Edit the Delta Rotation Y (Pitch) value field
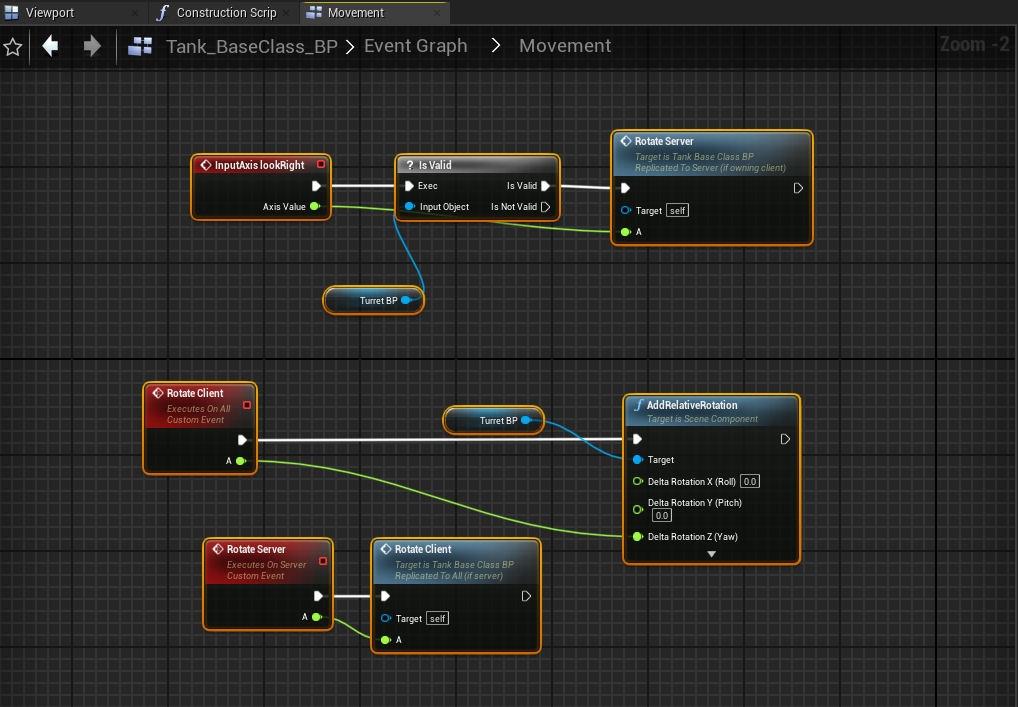This screenshot has height=707, width=1018. (662, 515)
